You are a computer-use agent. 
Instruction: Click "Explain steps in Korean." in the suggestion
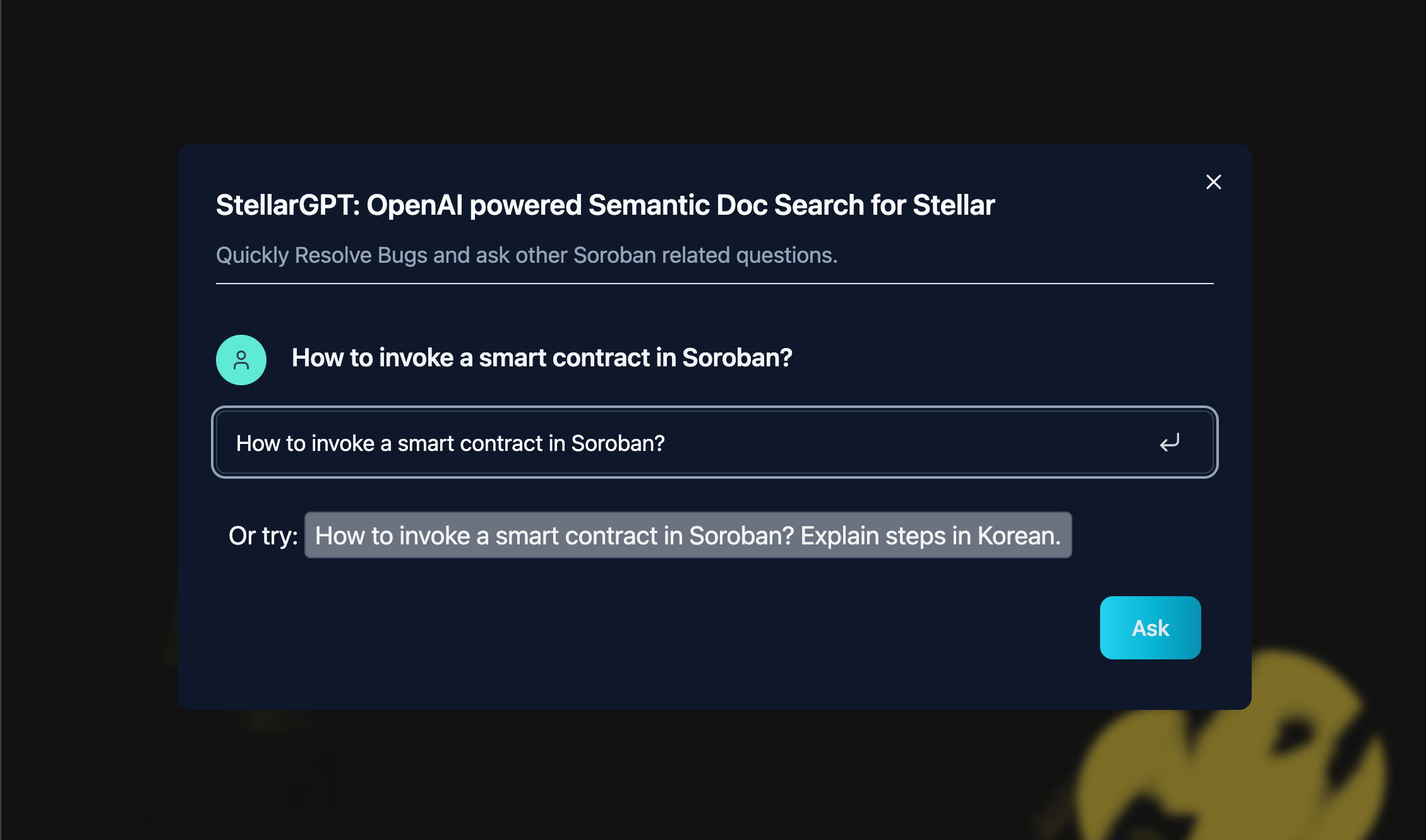[930, 536]
